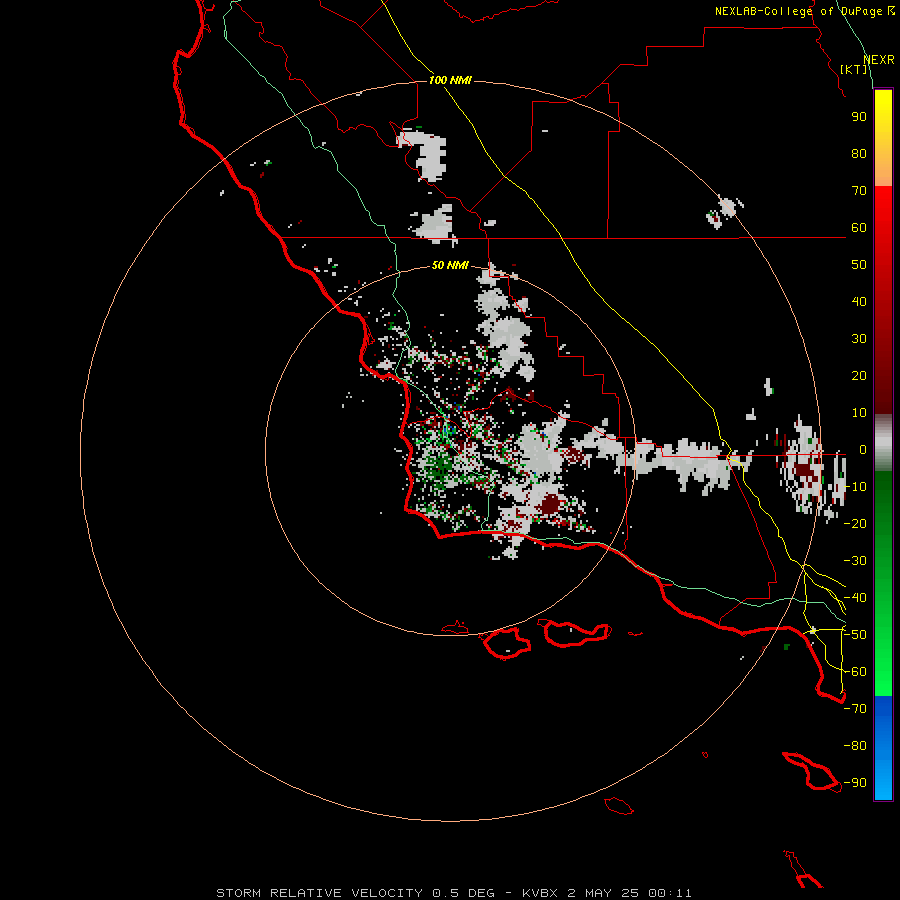Select the 100 NMI range ring label

click(450, 80)
